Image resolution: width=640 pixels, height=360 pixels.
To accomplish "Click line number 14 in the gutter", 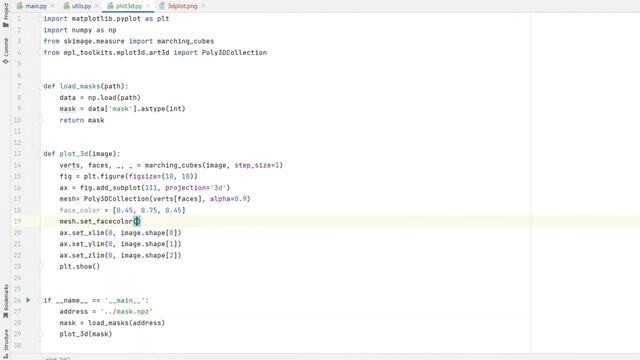I will coord(18,165).
